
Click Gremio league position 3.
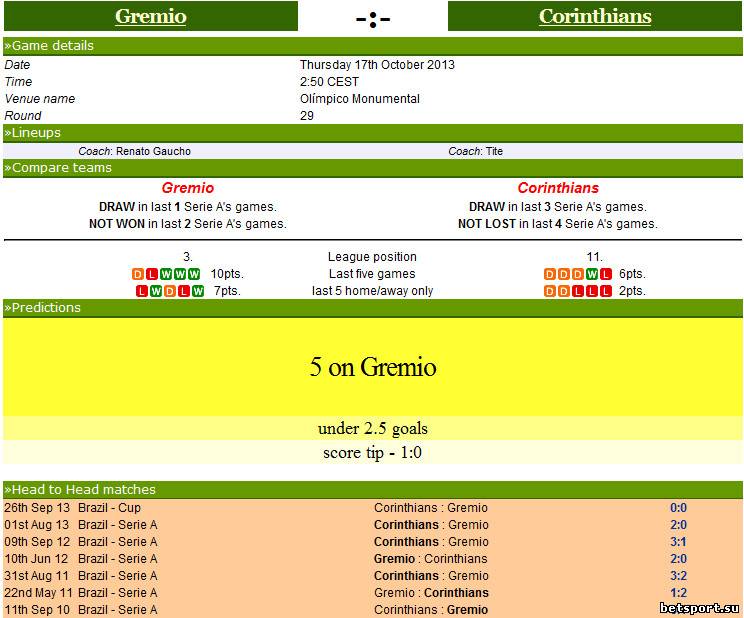point(188,257)
